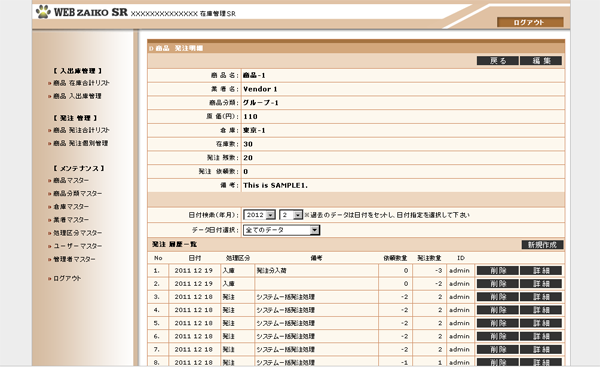Click the admin ID in row 5

pyautogui.click(x=459, y=323)
